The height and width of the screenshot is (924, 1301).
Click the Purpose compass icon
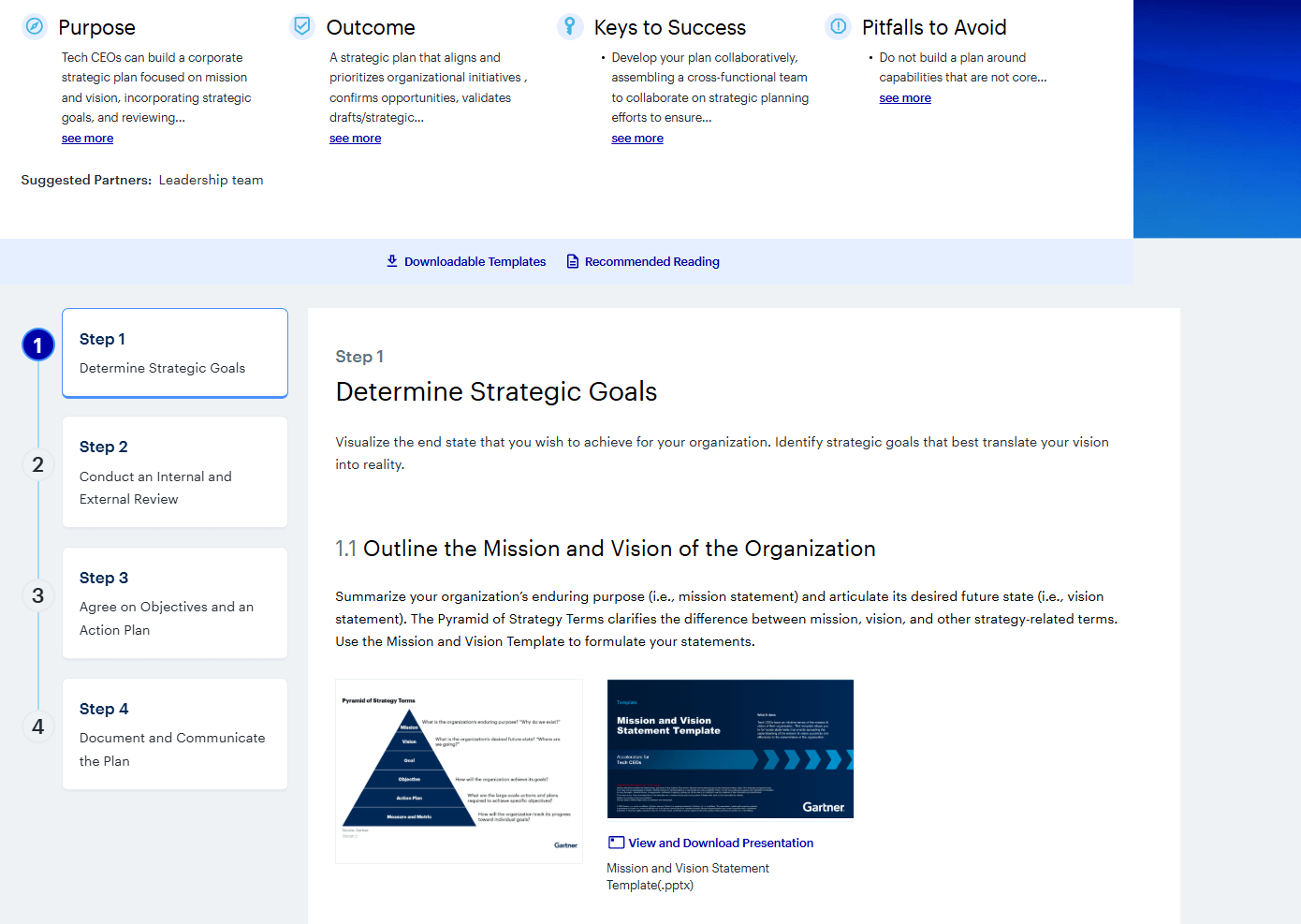pos(36,27)
